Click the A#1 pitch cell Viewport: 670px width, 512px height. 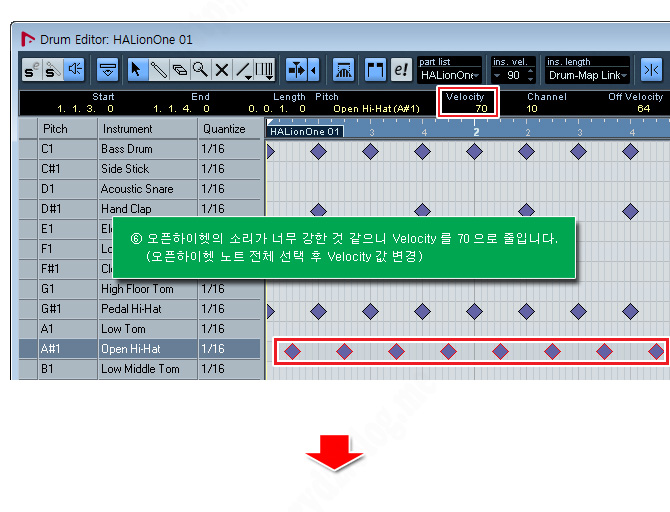coord(68,349)
